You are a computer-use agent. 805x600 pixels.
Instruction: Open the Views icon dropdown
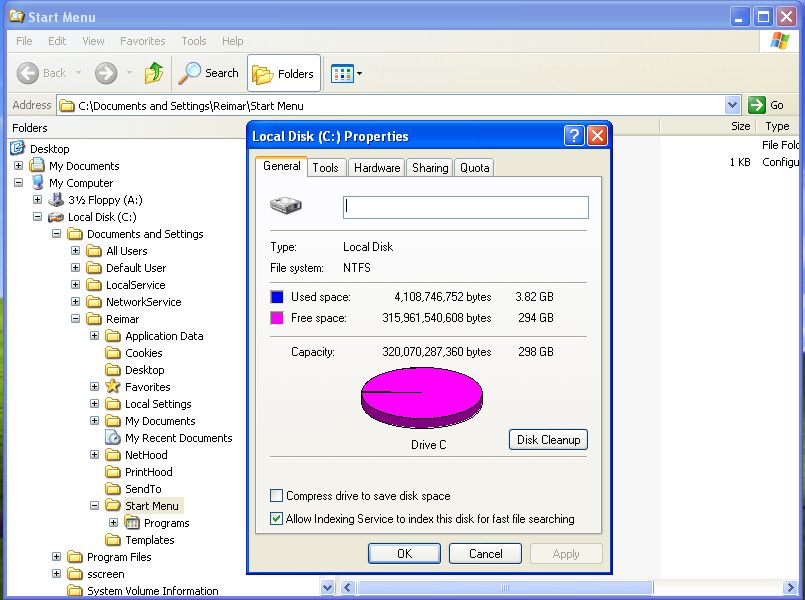pos(347,73)
